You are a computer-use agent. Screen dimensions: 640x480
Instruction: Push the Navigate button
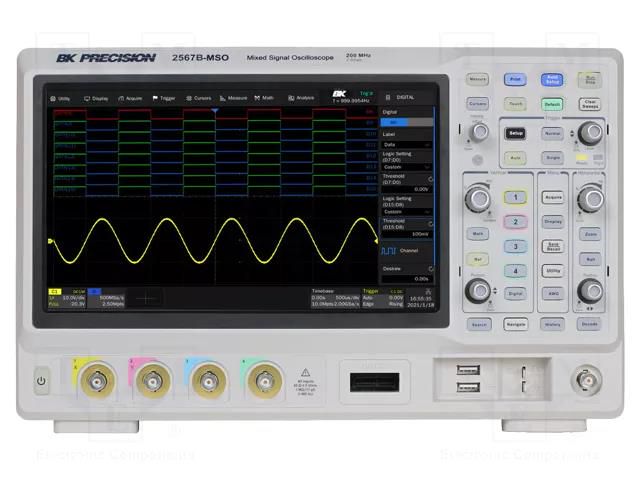(x=516, y=324)
